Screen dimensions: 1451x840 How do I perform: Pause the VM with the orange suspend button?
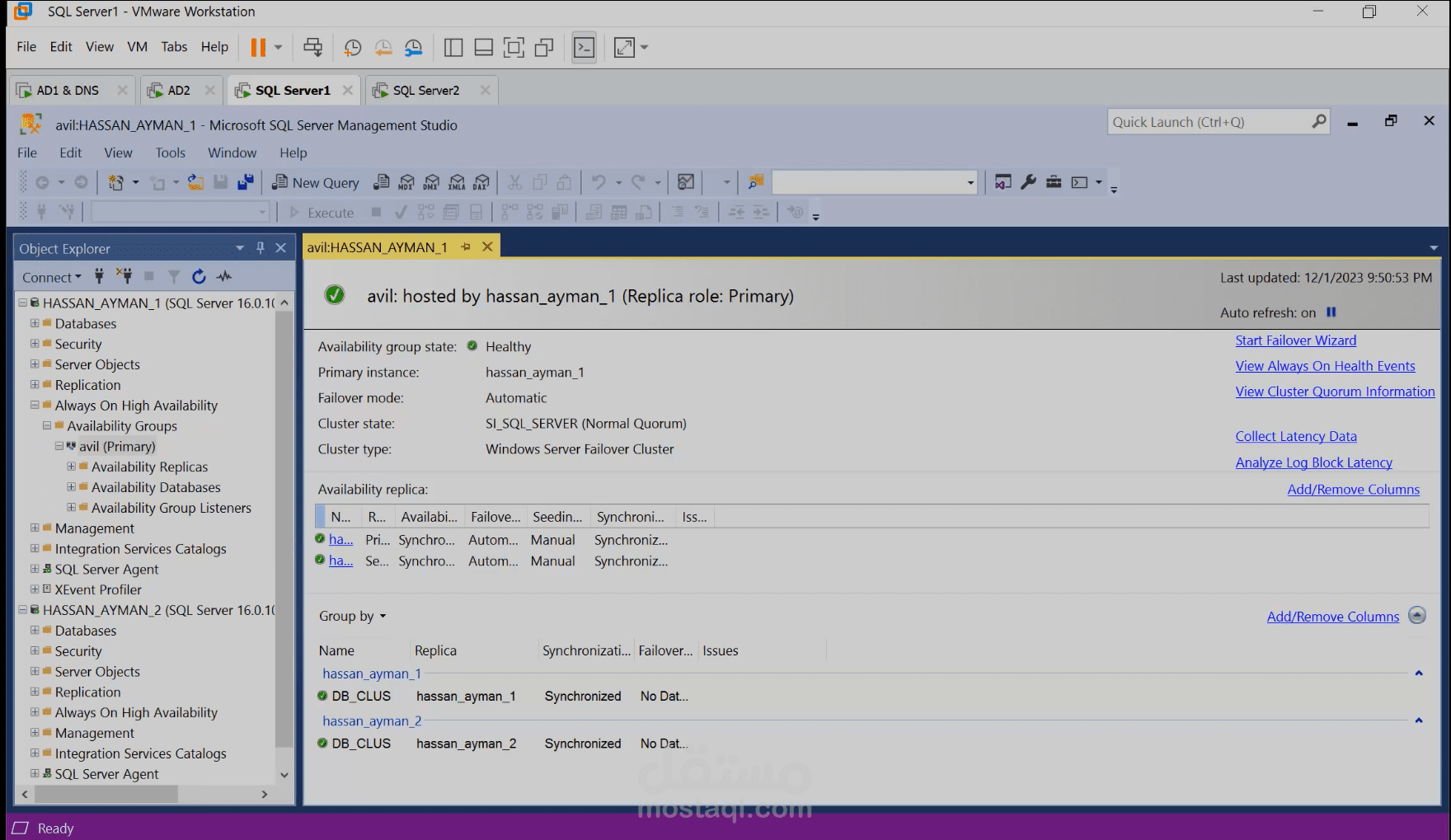(258, 47)
